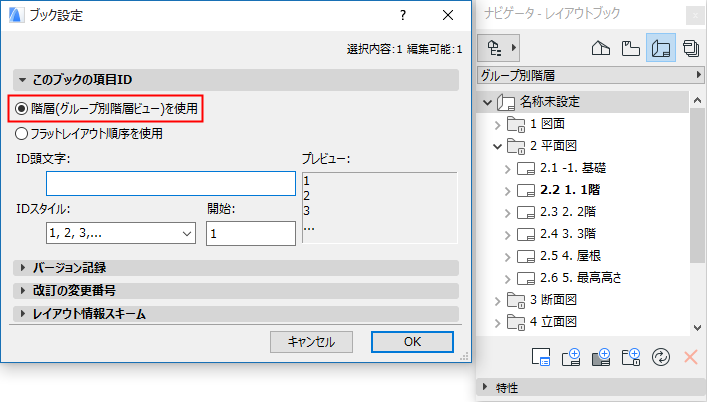Click the OK button

[412, 342]
